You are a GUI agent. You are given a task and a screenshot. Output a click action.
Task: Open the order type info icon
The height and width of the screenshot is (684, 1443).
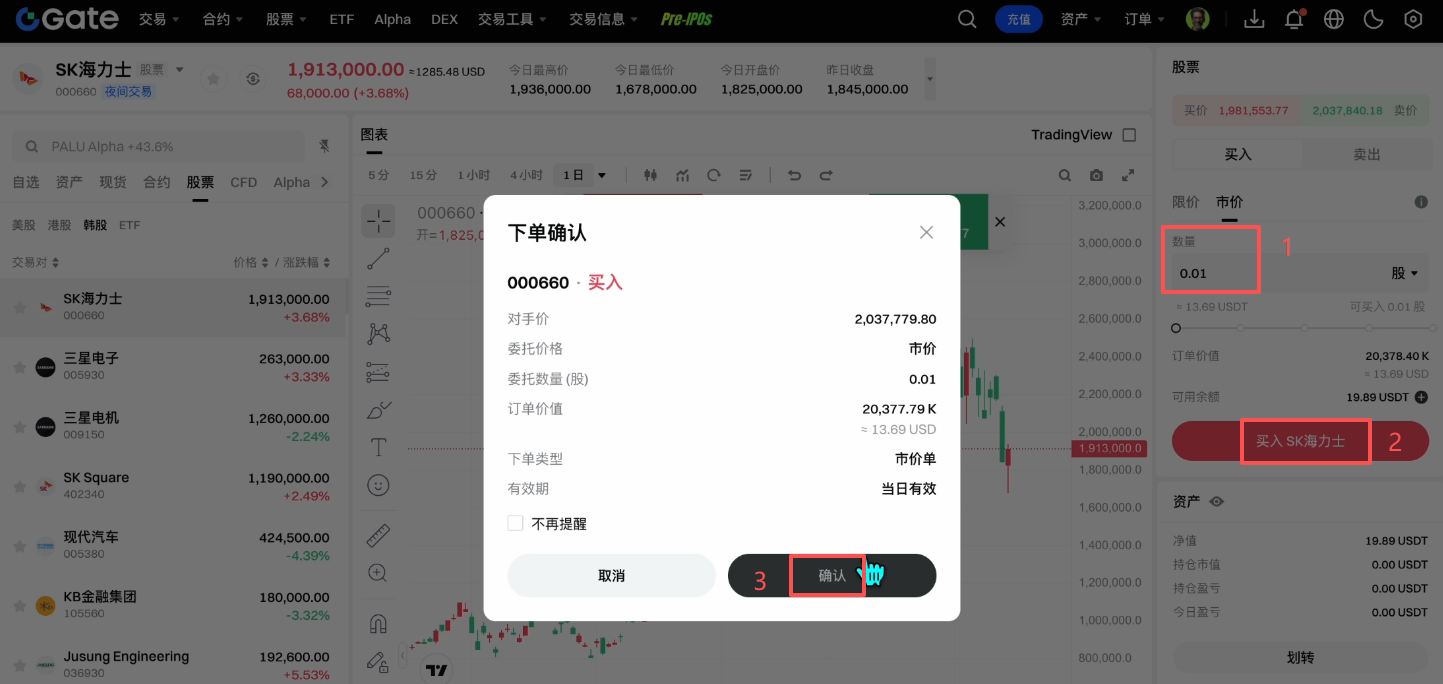coord(1421,202)
